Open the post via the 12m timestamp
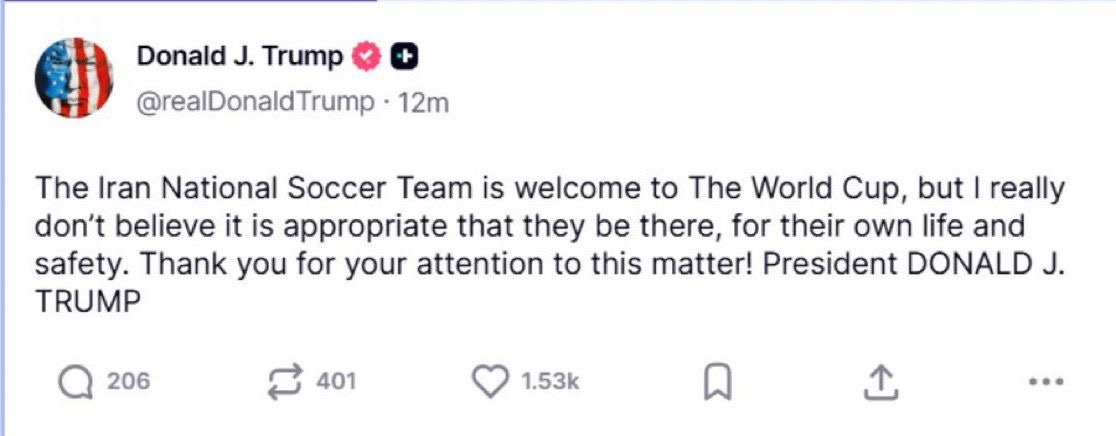The width and height of the screenshot is (1116, 436). pos(423,102)
